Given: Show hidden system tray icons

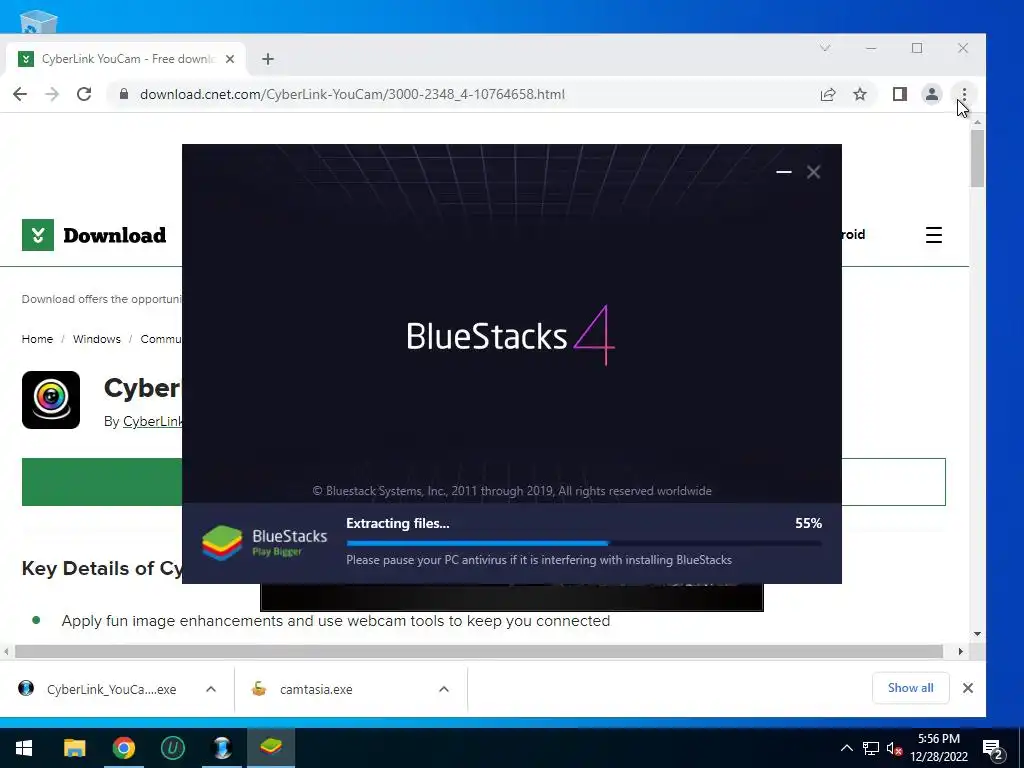Looking at the screenshot, I should click(846, 748).
